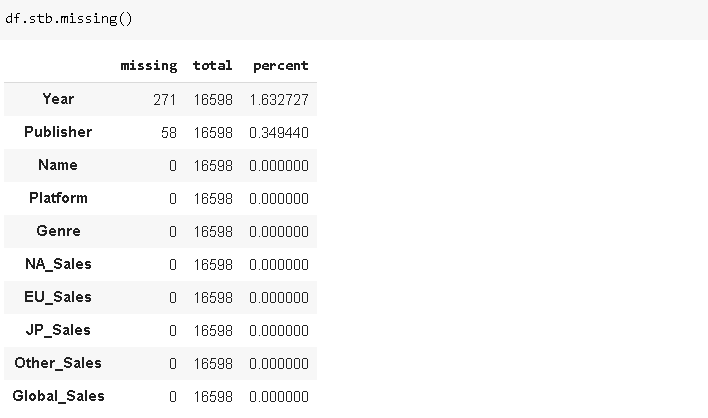
Task: Select missing value 58 for Publisher
Action: click(168, 133)
